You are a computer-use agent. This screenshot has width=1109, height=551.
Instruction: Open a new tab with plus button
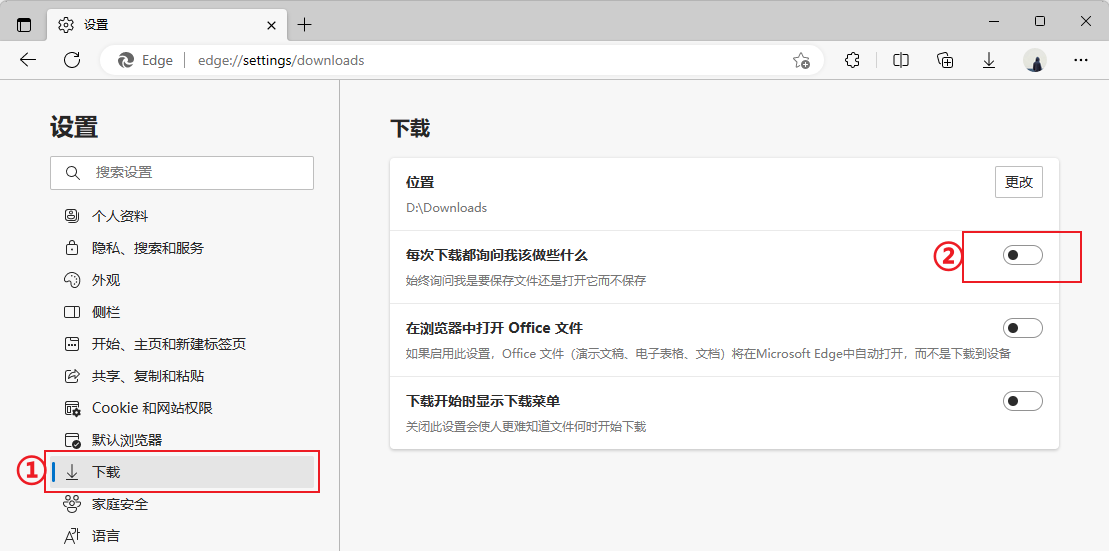point(305,24)
